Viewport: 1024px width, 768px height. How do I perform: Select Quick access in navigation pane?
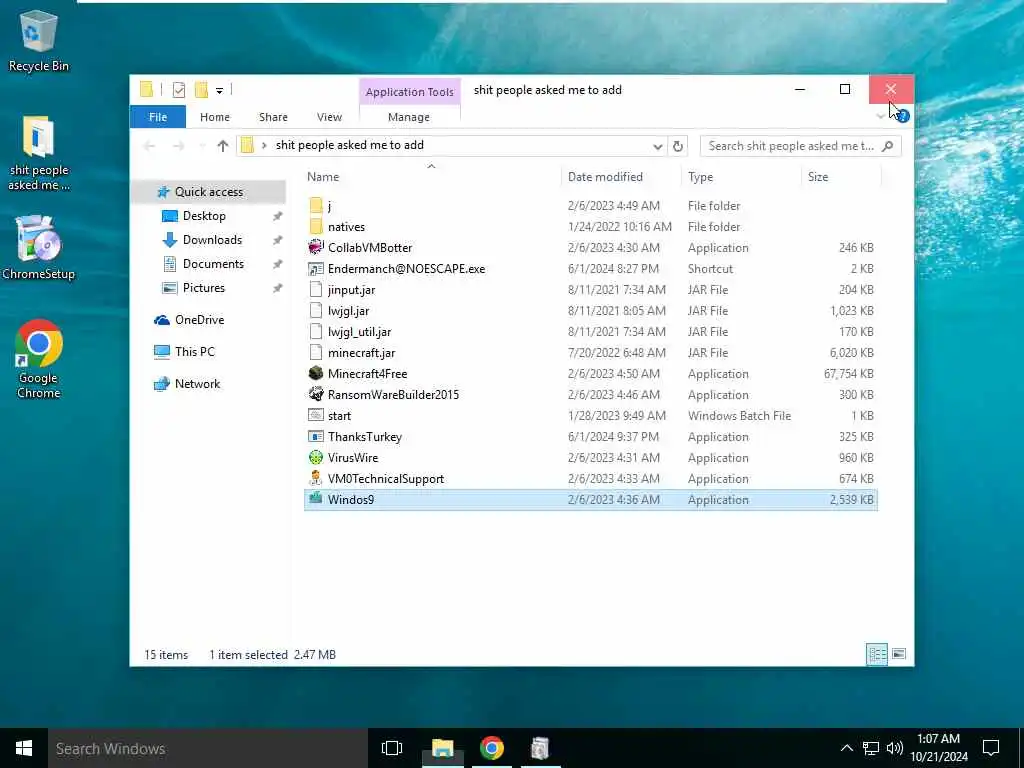tap(209, 191)
